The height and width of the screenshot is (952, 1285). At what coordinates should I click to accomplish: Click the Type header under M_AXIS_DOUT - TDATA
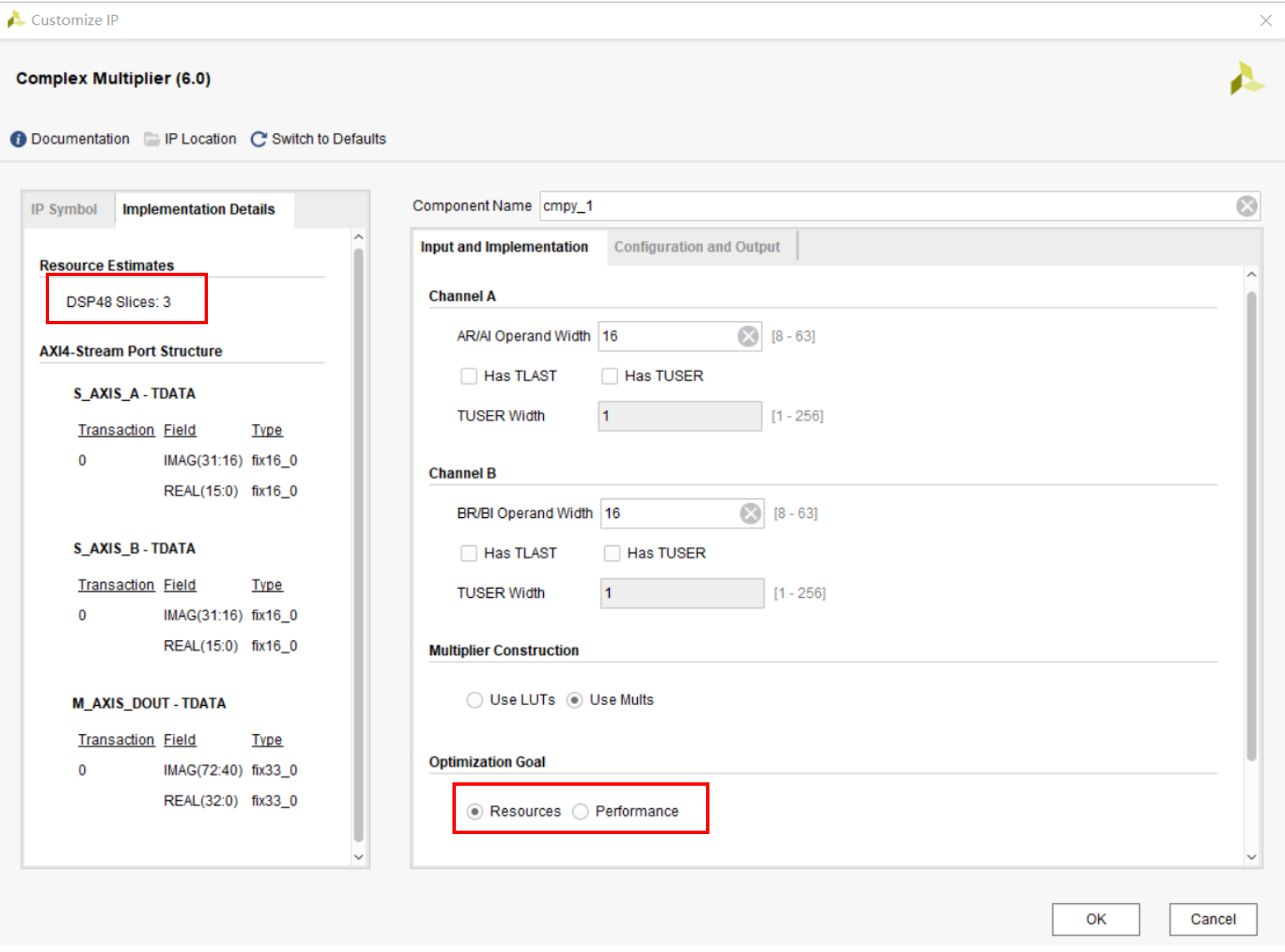pyautogui.click(x=267, y=739)
